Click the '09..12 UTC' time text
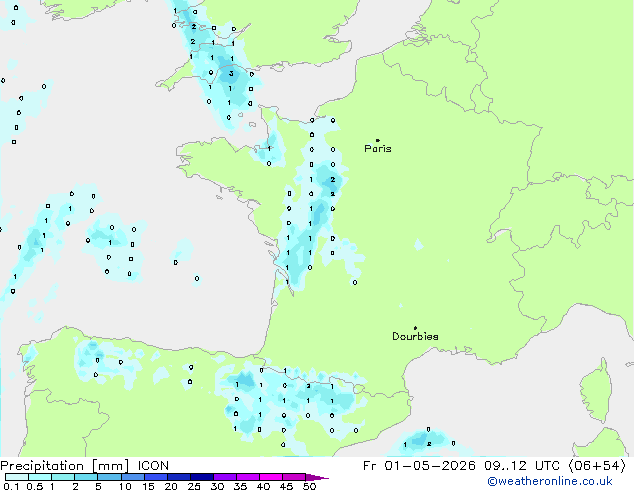 [x=522, y=466]
